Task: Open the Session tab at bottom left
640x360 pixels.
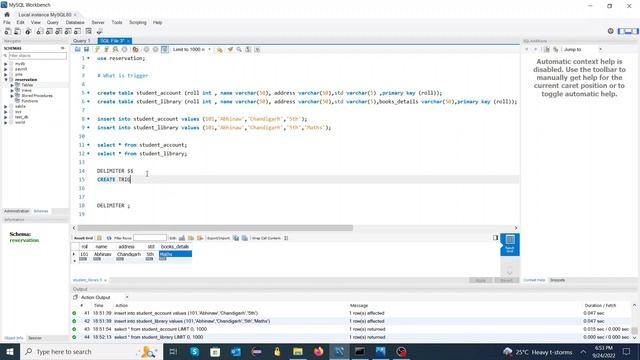Action: 35,338
